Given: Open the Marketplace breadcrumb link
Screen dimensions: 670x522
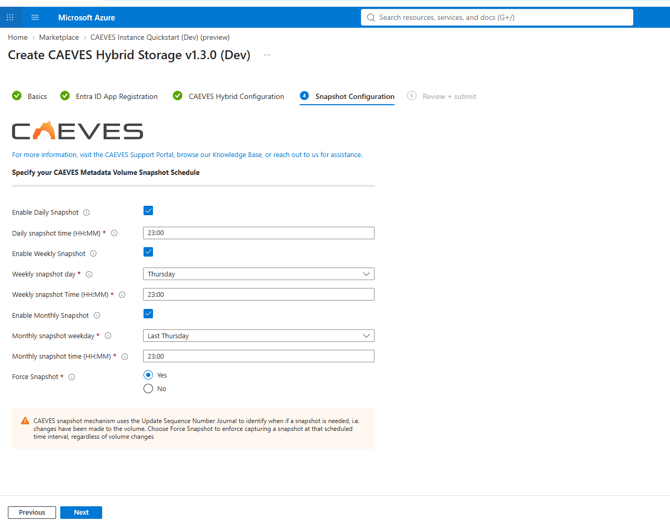Looking at the screenshot, I should 59,38.
